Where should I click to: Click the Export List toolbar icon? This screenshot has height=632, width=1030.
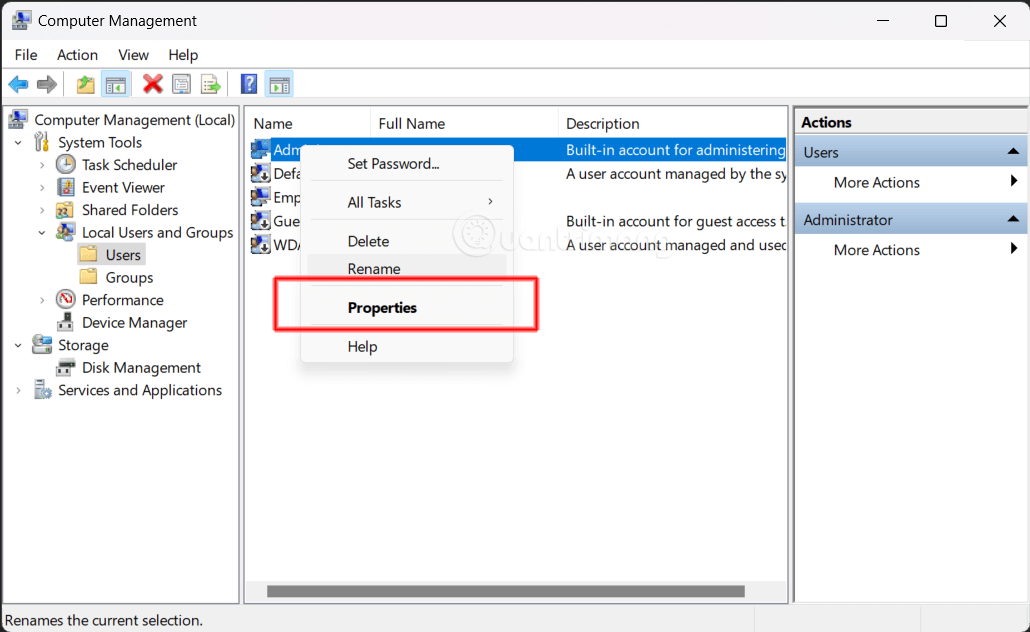coord(211,84)
